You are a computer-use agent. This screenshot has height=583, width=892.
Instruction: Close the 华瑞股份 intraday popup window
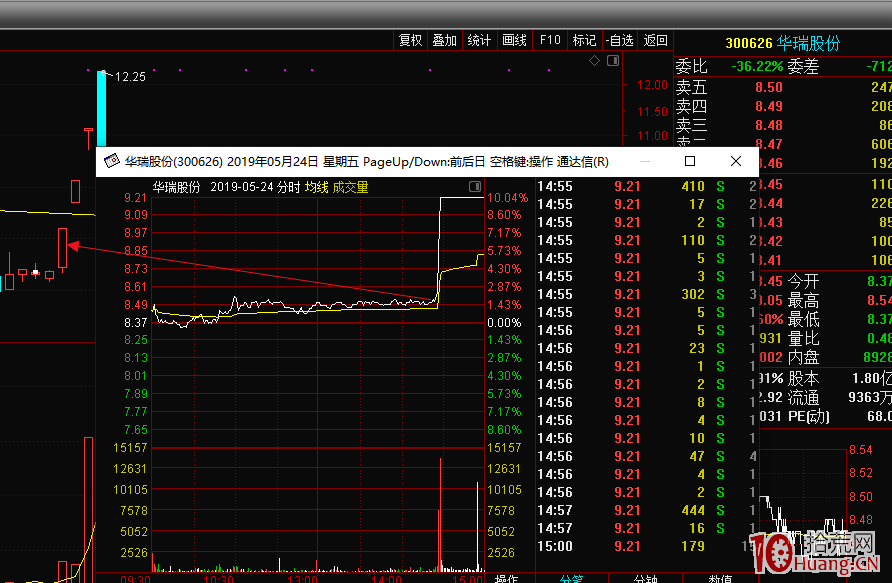(x=736, y=162)
